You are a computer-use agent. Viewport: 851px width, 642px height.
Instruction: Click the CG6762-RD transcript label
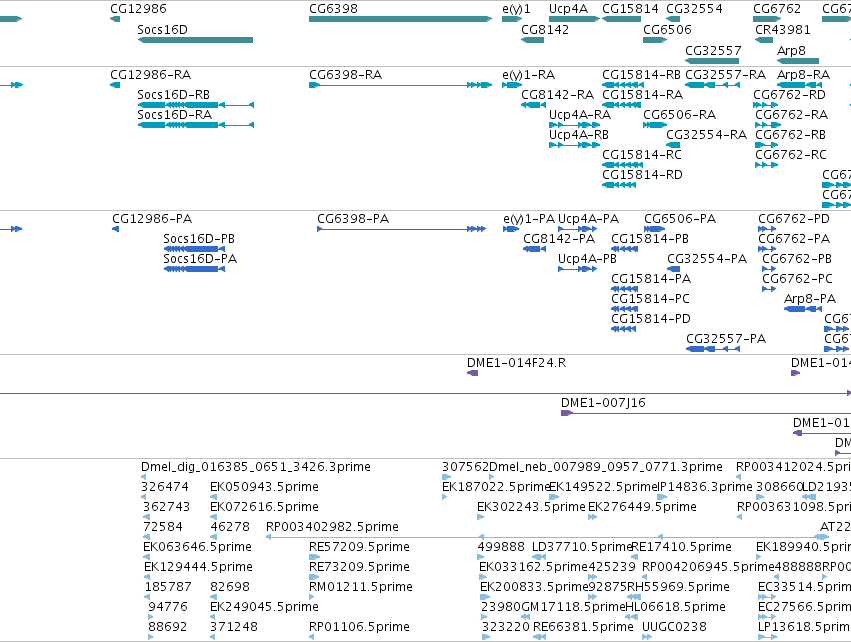coord(789,95)
